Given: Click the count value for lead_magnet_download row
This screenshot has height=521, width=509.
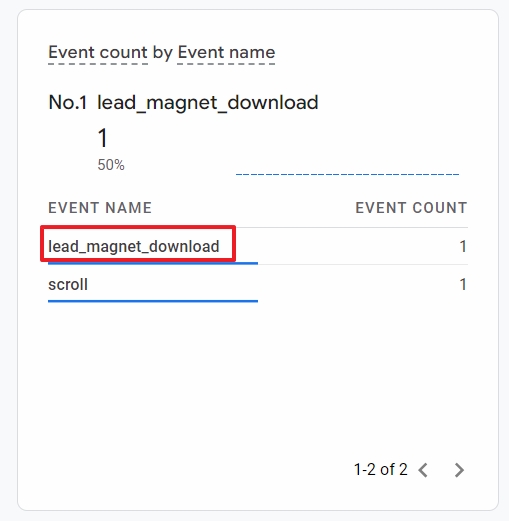Looking at the screenshot, I should coord(463,246).
